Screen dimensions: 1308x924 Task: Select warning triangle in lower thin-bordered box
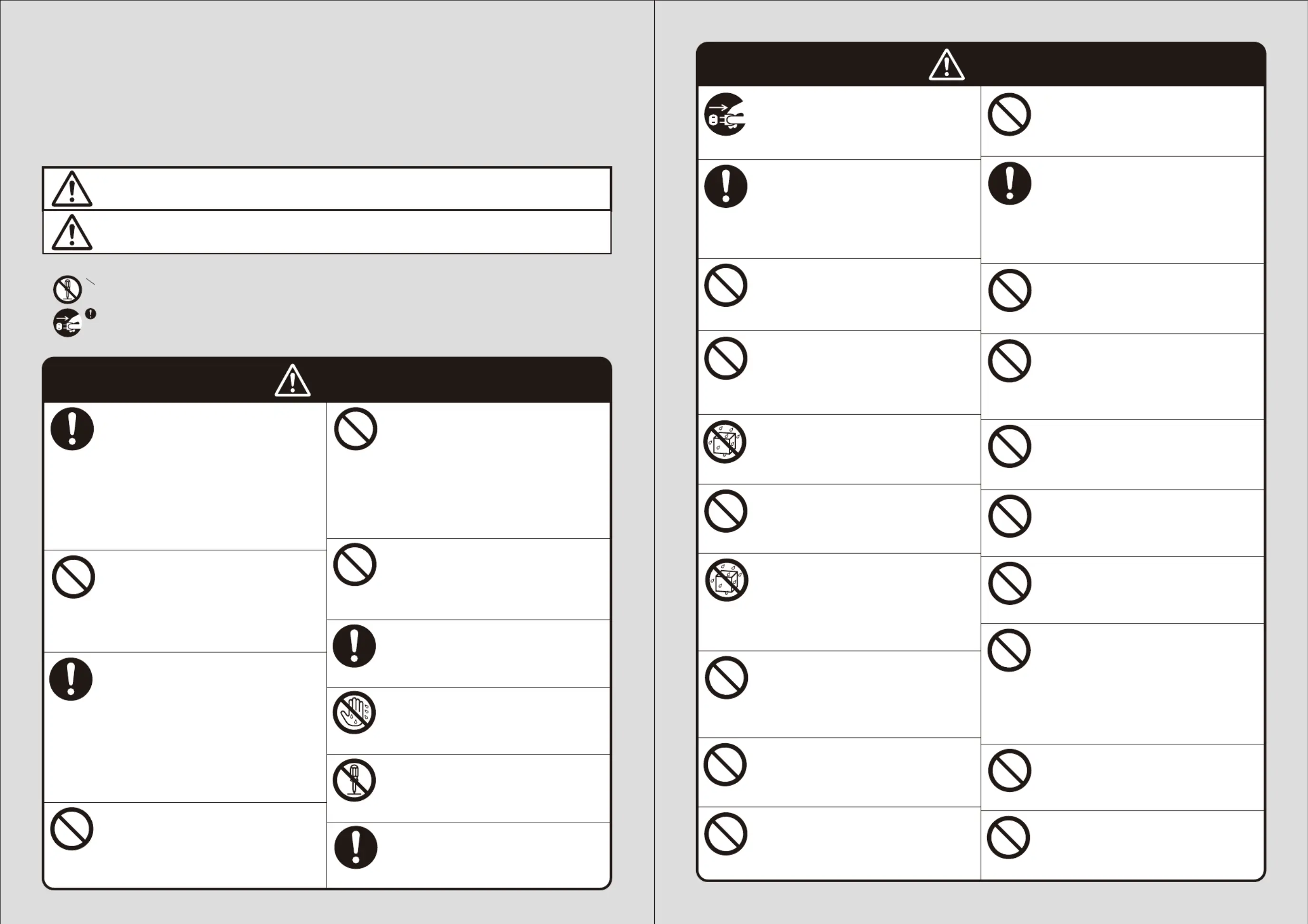[x=72, y=233]
